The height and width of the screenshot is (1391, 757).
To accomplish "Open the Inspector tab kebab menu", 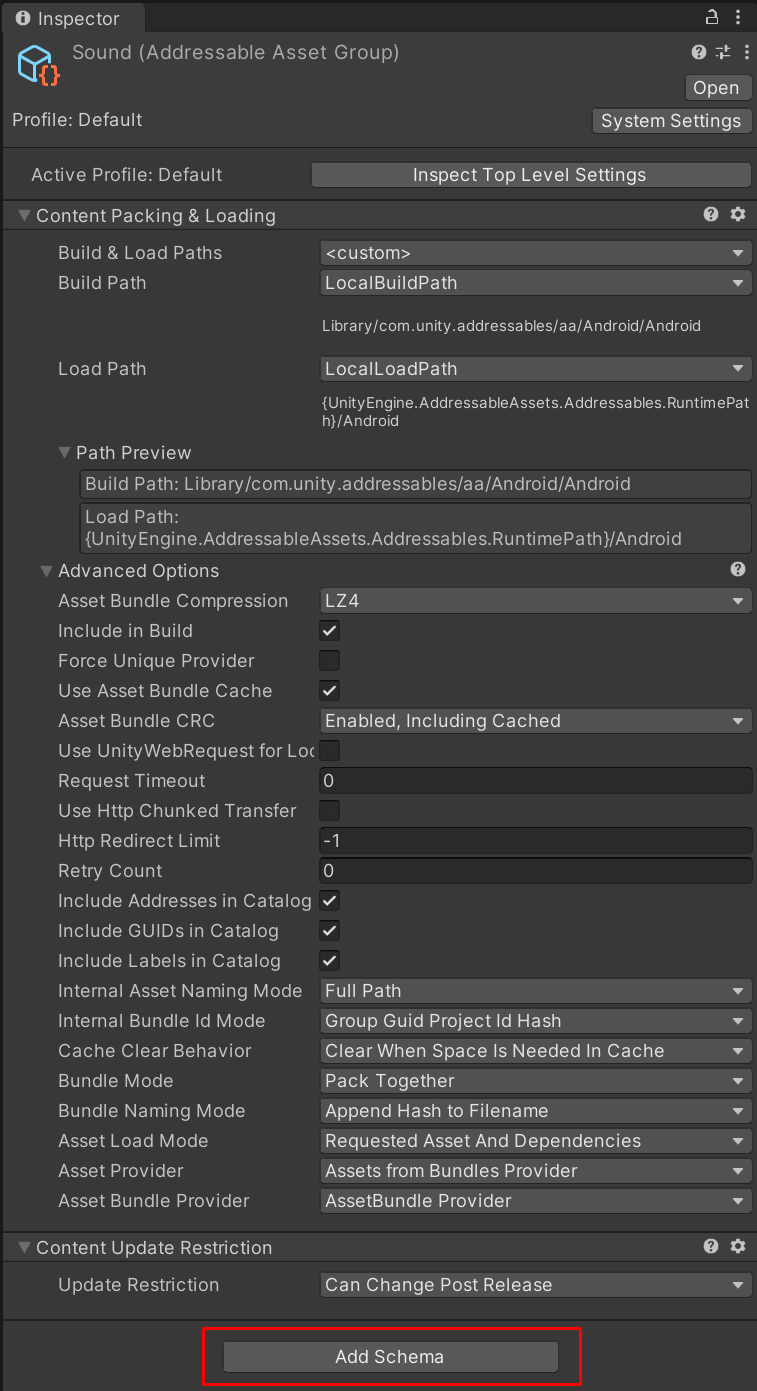I will pyautogui.click(x=738, y=17).
